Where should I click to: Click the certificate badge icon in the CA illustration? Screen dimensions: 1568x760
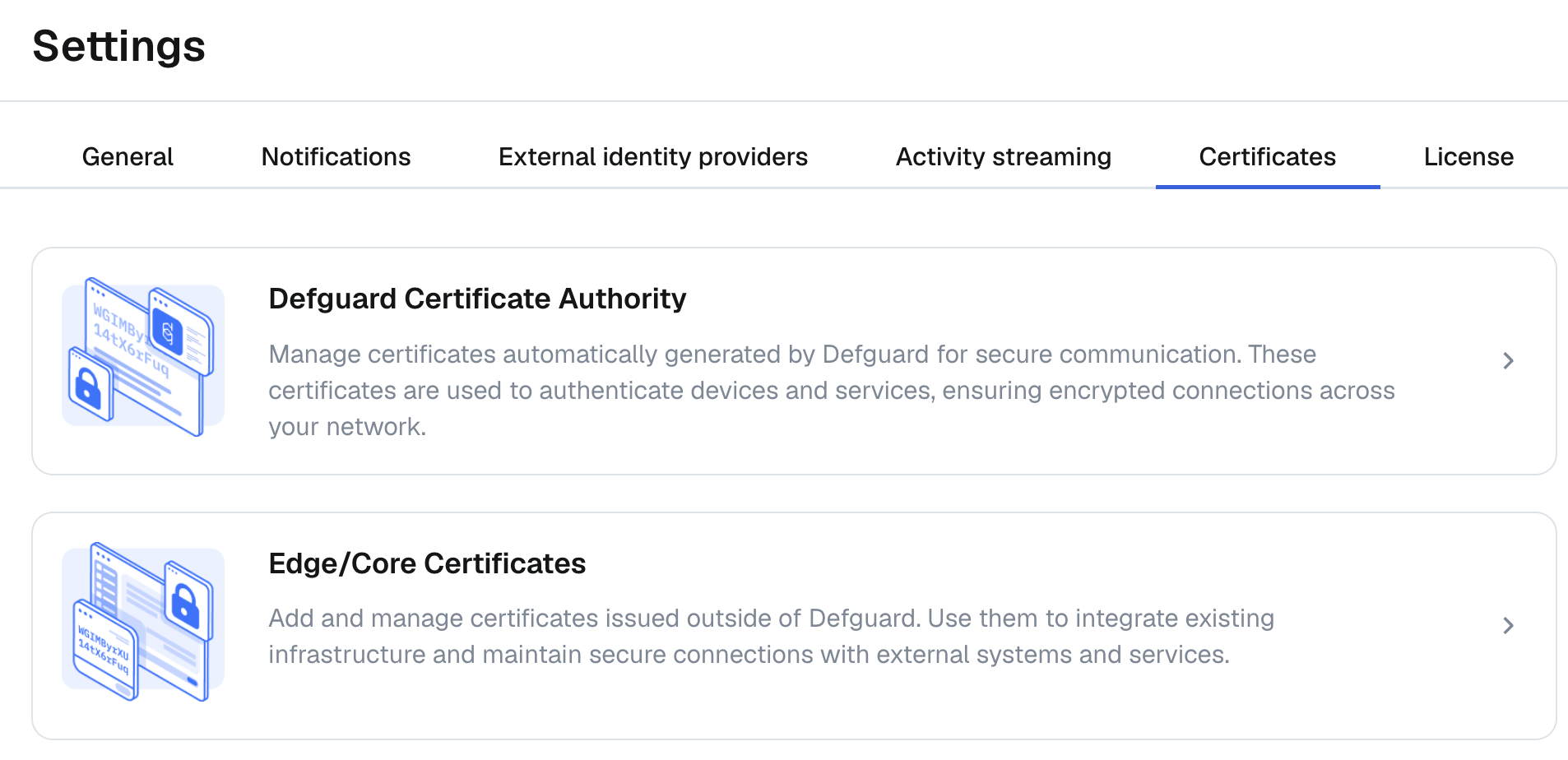[x=167, y=331]
